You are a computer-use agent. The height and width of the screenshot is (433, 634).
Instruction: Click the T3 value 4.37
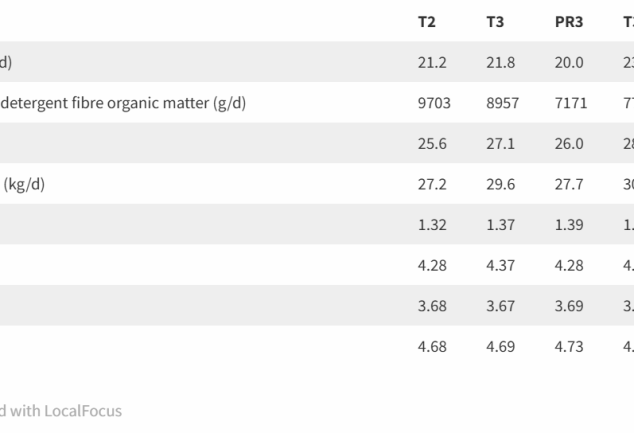point(501,266)
